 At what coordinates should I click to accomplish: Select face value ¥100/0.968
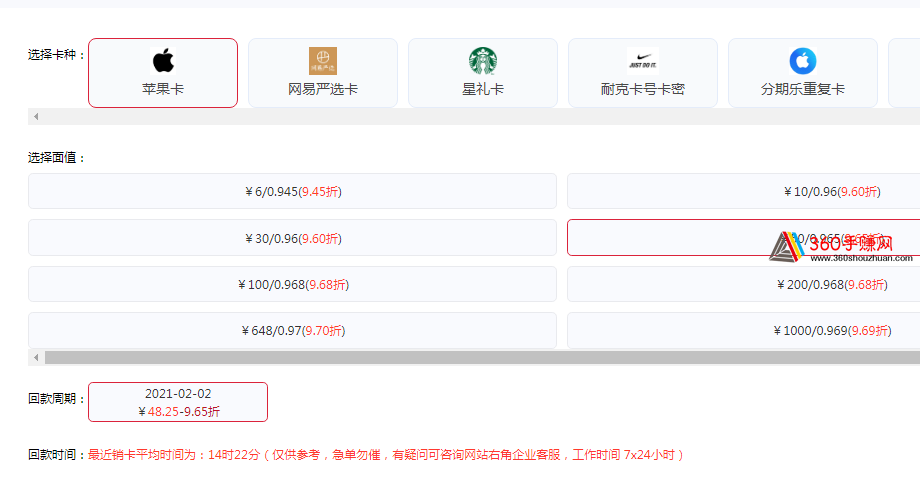pyautogui.click(x=292, y=284)
